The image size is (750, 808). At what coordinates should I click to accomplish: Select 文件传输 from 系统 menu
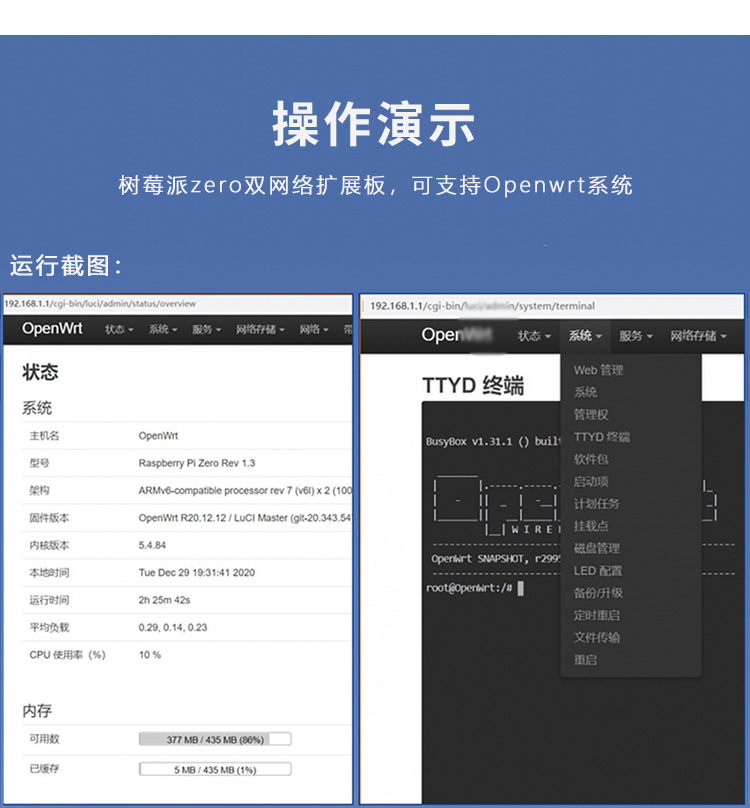[596, 637]
